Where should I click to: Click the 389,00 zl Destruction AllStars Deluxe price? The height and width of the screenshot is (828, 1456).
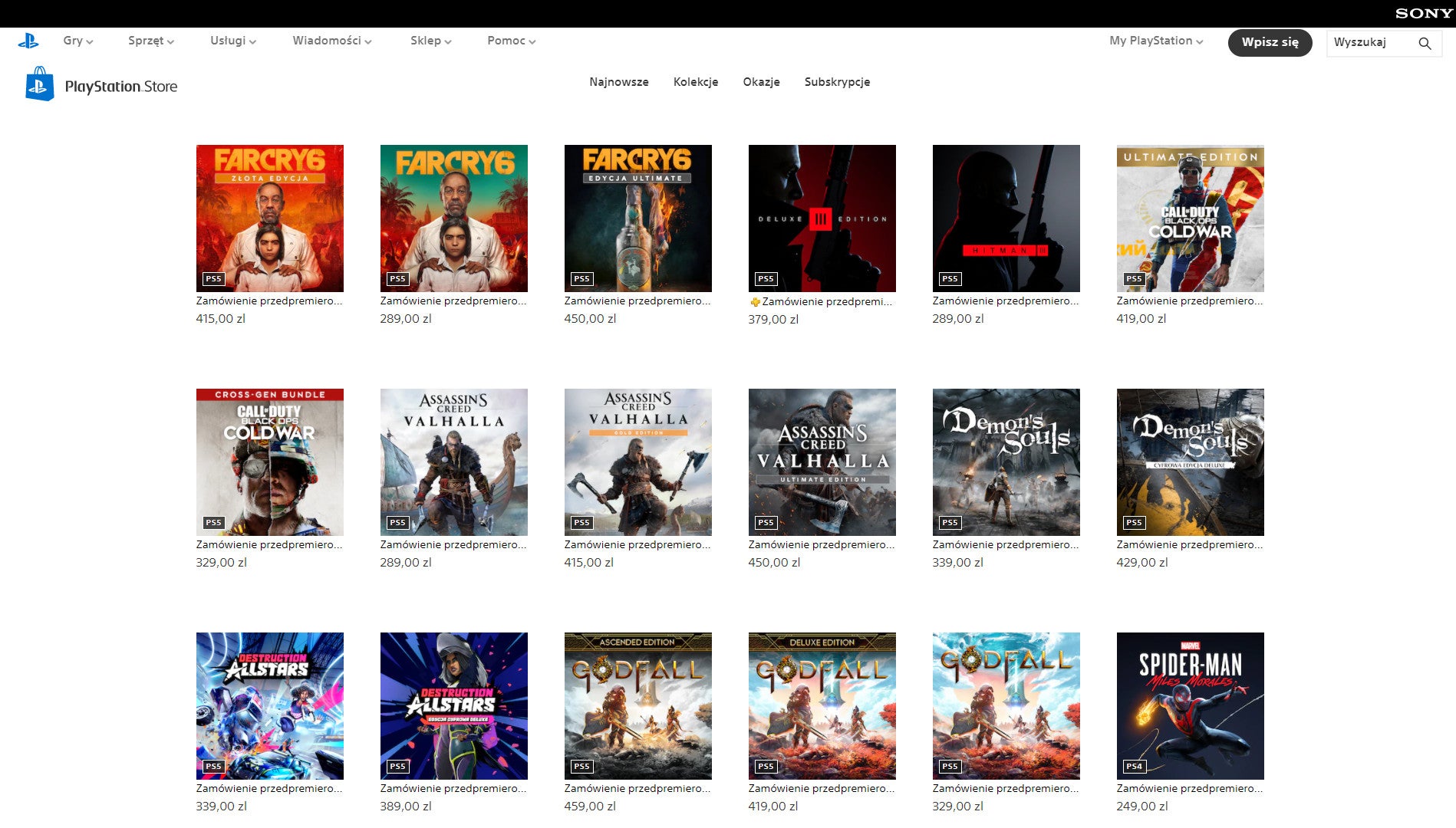pos(406,807)
